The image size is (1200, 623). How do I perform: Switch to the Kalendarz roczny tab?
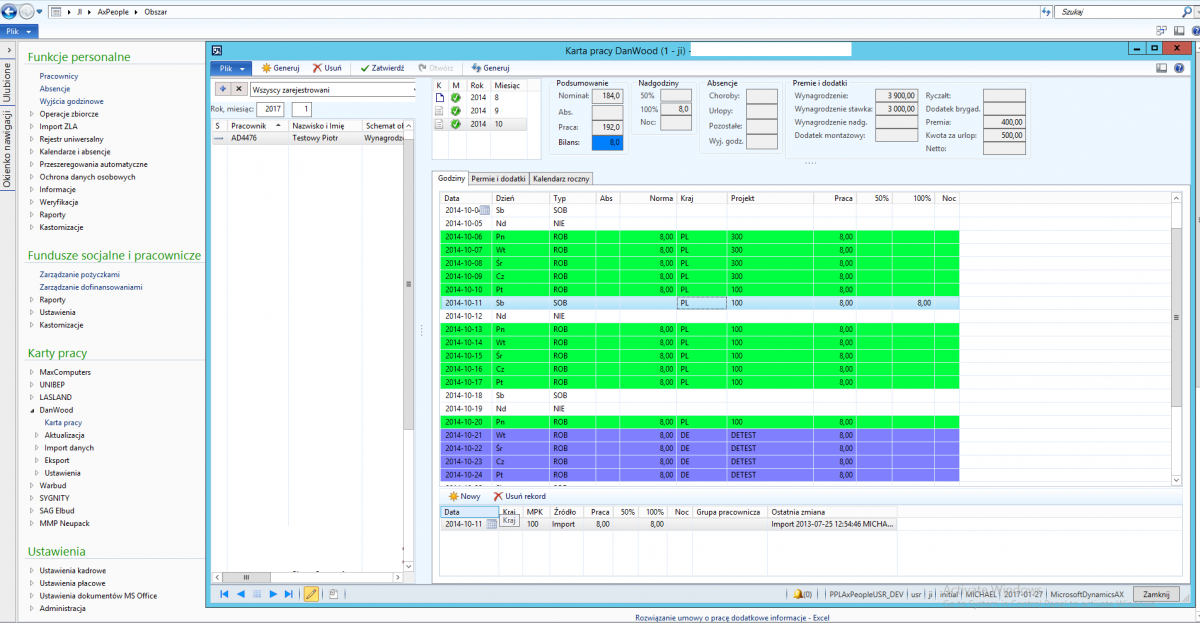[562, 178]
